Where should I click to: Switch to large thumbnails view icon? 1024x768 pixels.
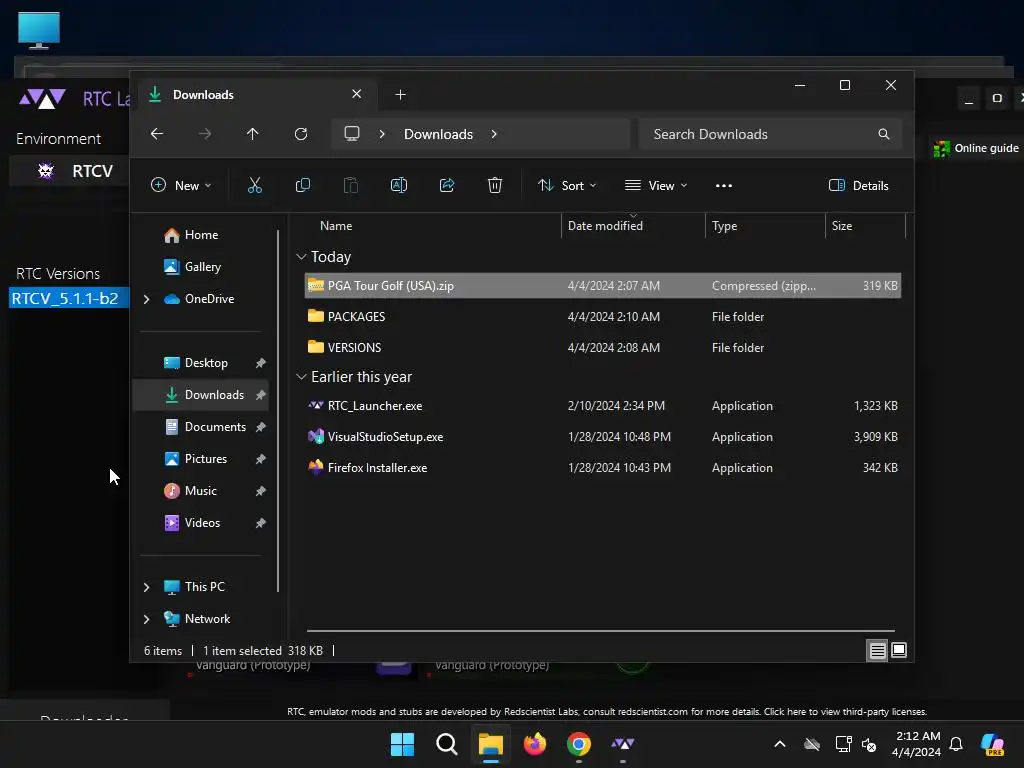899,650
